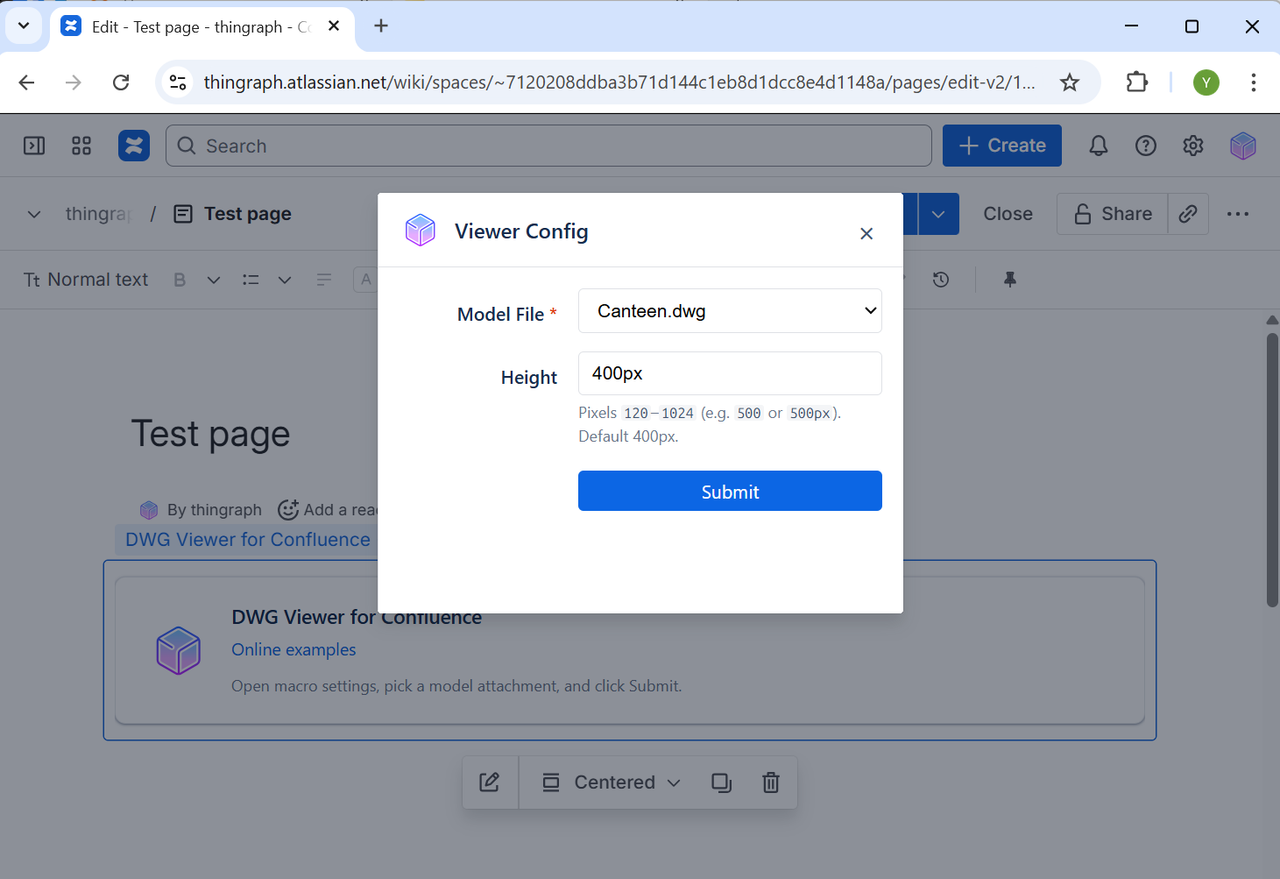The height and width of the screenshot is (879, 1280).
Task: Open the app switcher grid icon
Action: click(82, 146)
